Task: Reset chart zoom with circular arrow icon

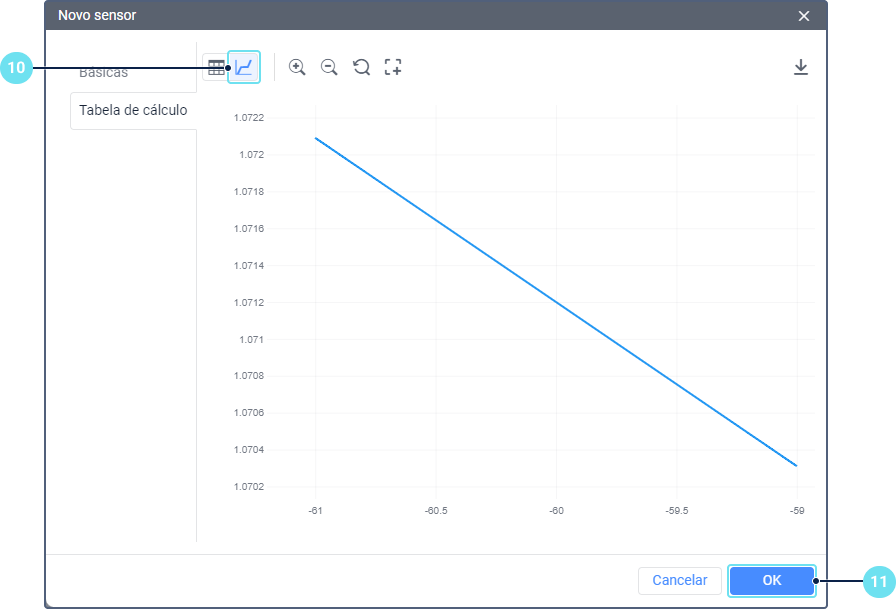Action: (x=361, y=67)
